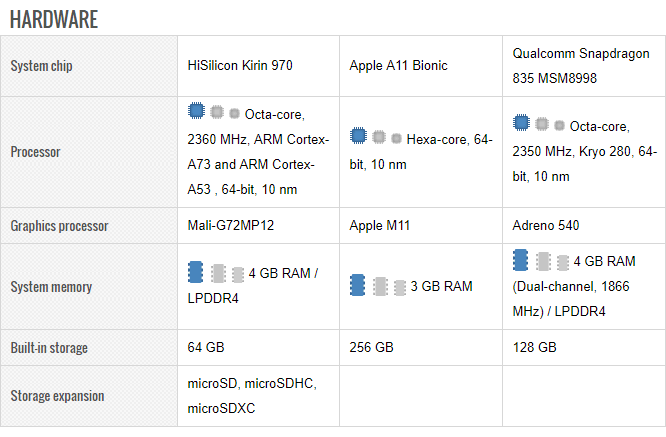The height and width of the screenshot is (437, 666).
Task: Select the Storage expansion row label
Action: coord(57,396)
